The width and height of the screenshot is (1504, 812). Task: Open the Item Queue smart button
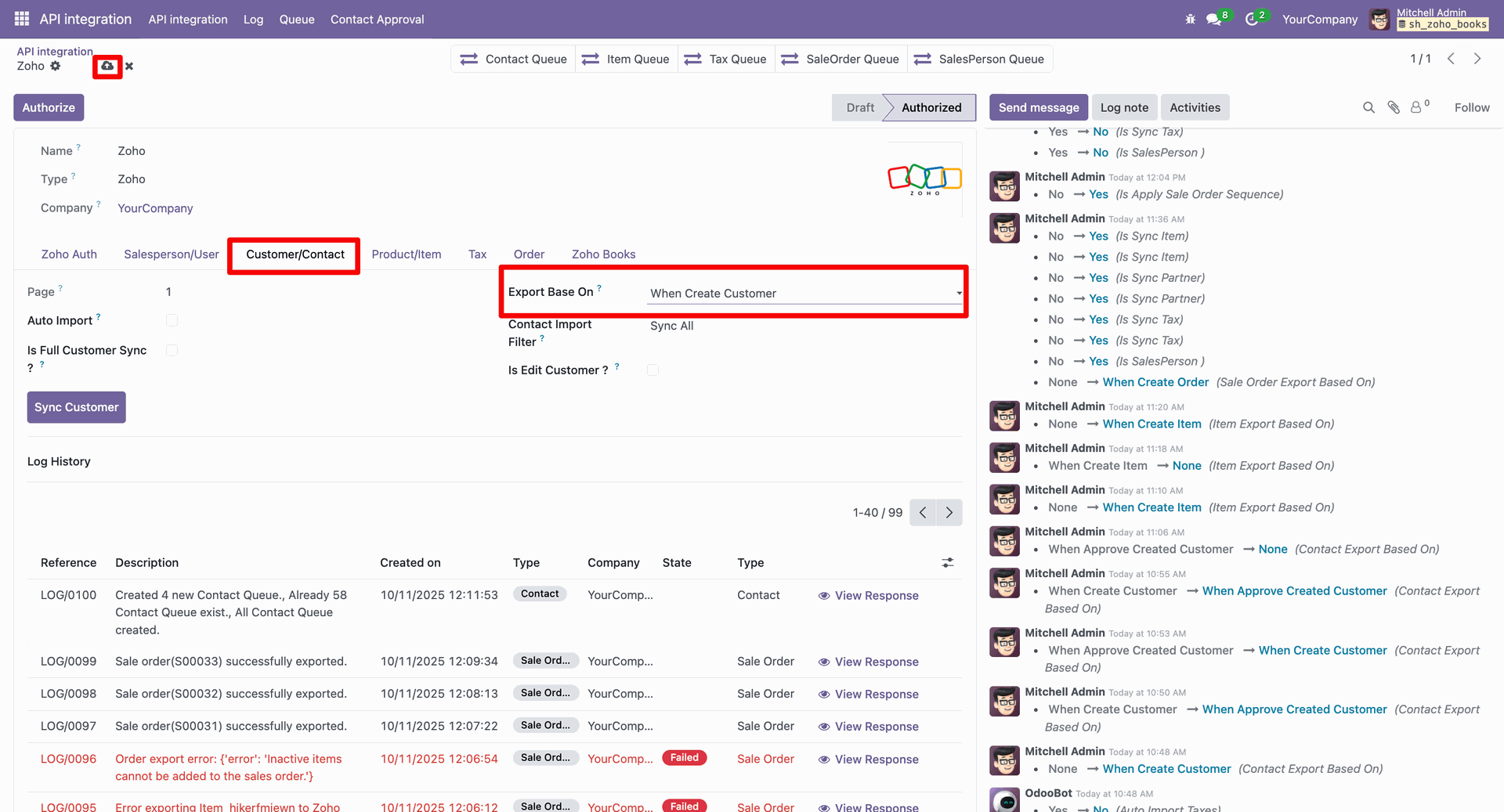coord(626,59)
